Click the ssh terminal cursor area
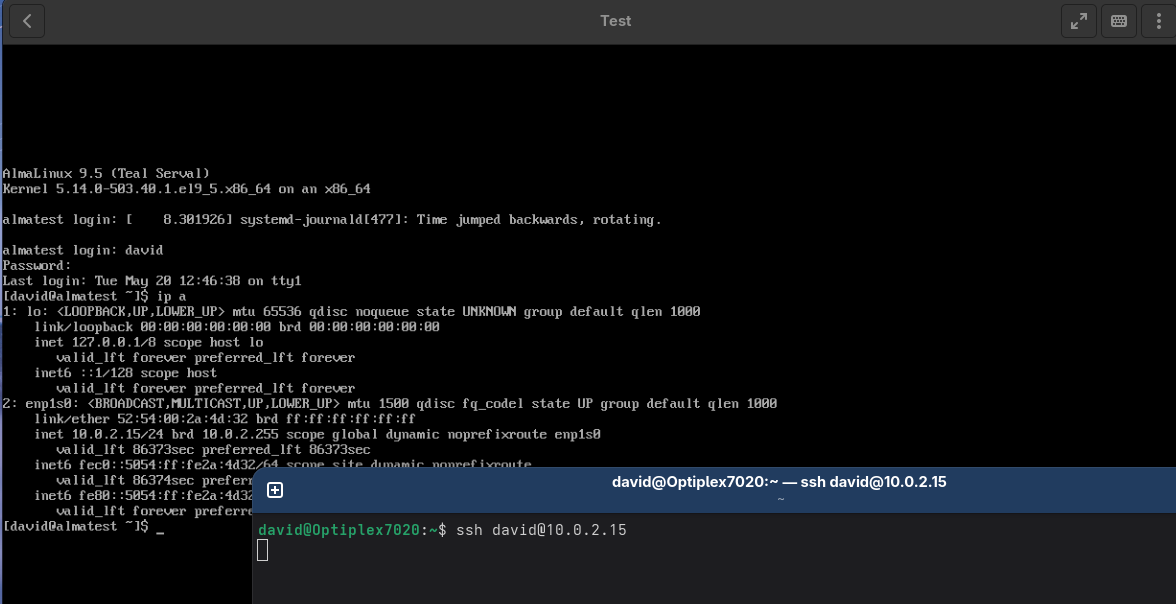 [x=262, y=551]
